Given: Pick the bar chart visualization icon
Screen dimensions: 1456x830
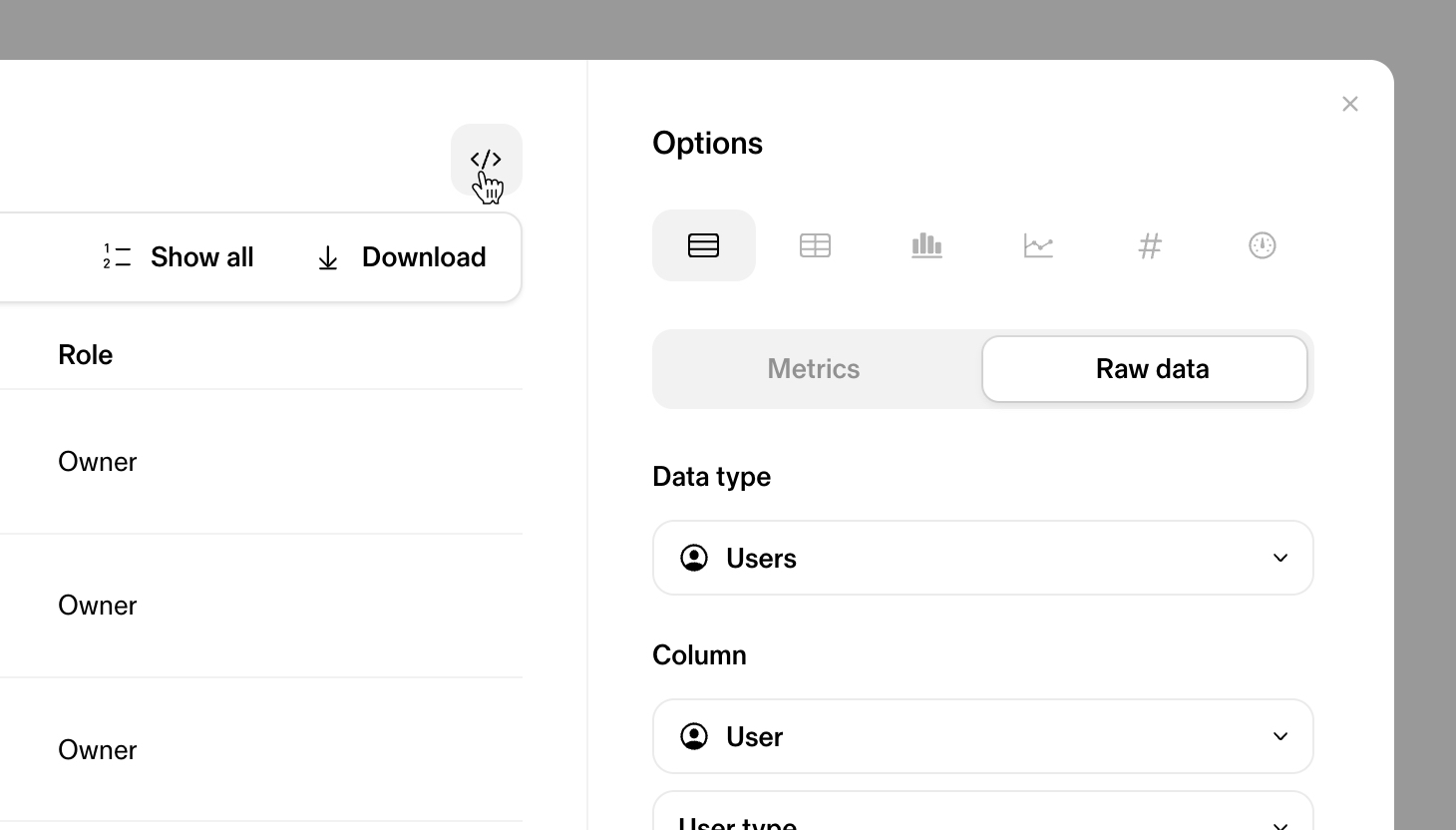Looking at the screenshot, I should 927,245.
